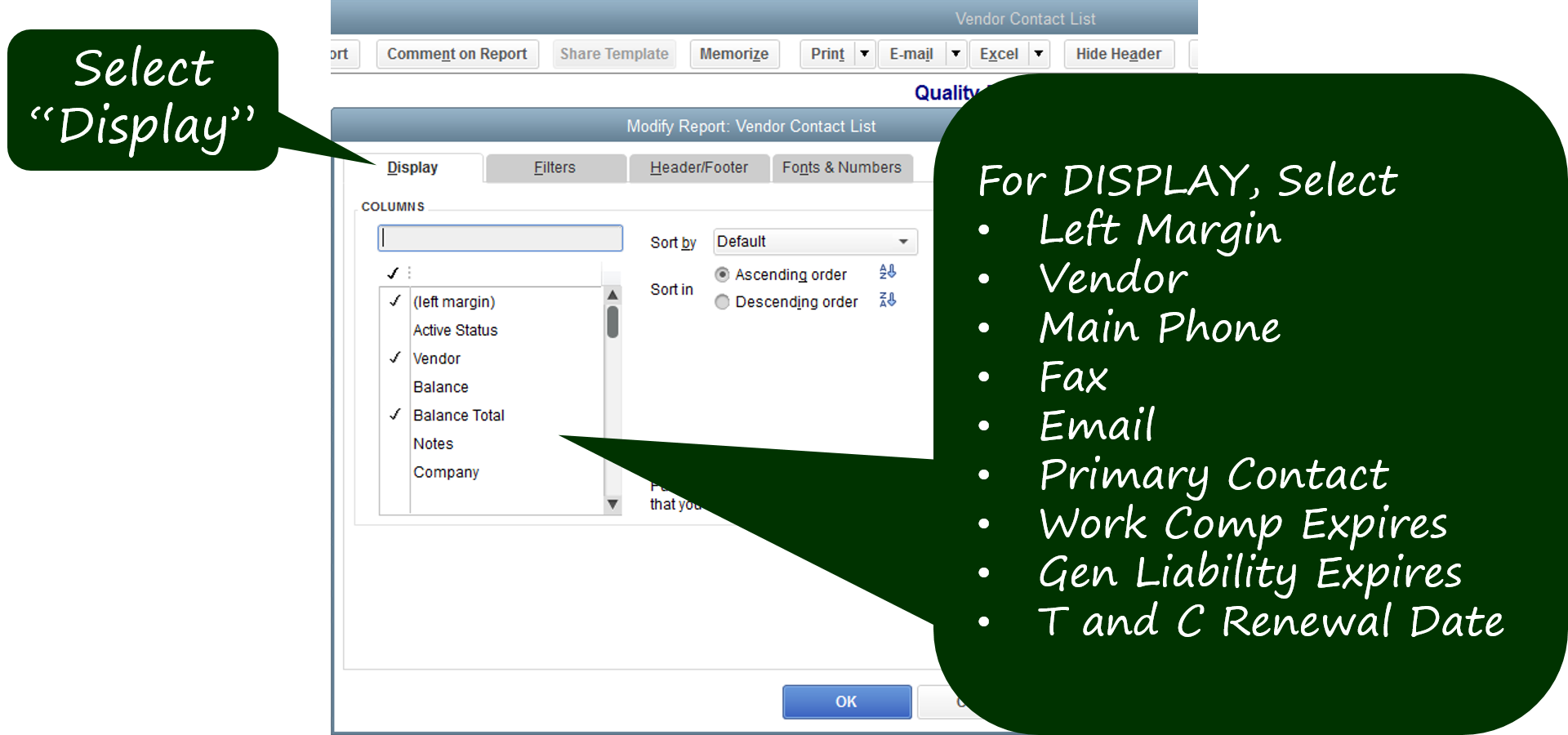Open the Excel dropdown arrow
Viewport: 1568px width, 735px height.
pyautogui.click(x=1039, y=54)
